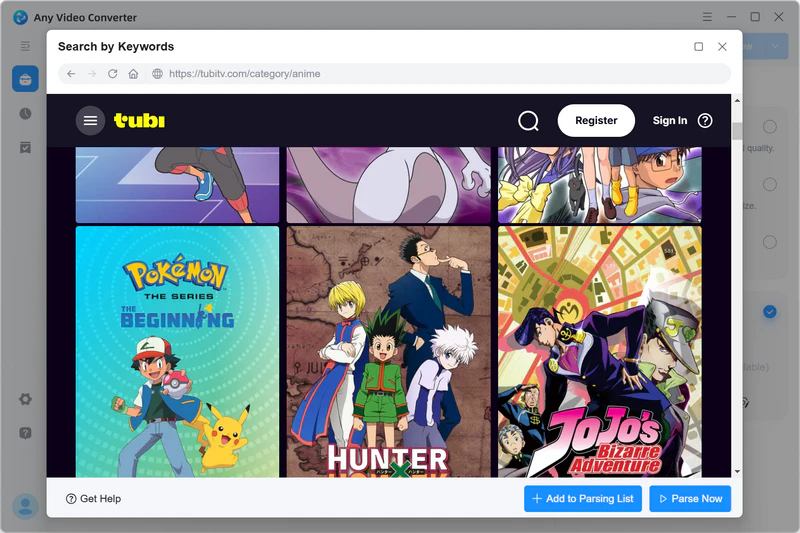Go forward in the embedded browser
This screenshot has width=800, height=533.
pyautogui.click(x=92, y=74)
